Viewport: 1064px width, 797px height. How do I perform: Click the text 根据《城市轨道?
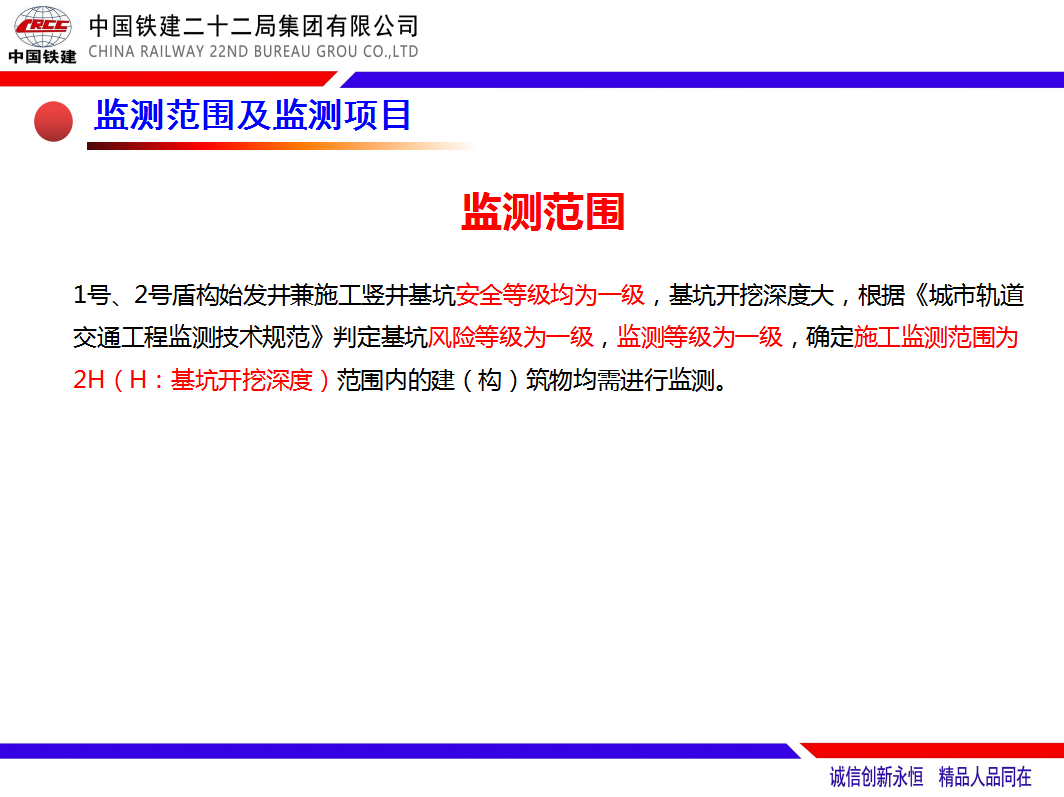point(941,295)
